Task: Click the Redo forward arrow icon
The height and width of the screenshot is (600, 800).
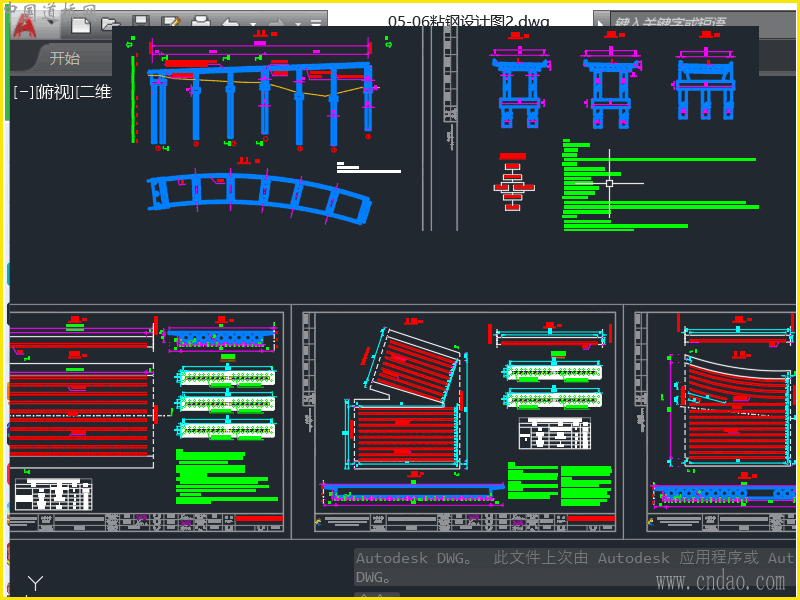Action: tap(278, 22)
